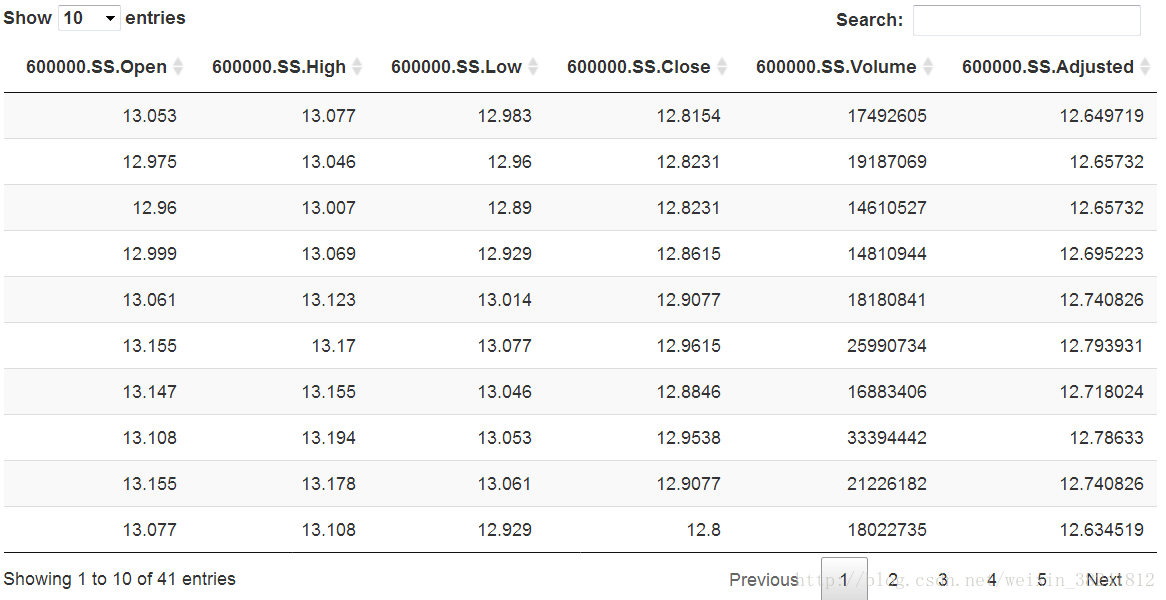Click Open value 12.975
The image size is (1166, 600).
[x=149, y=162]
